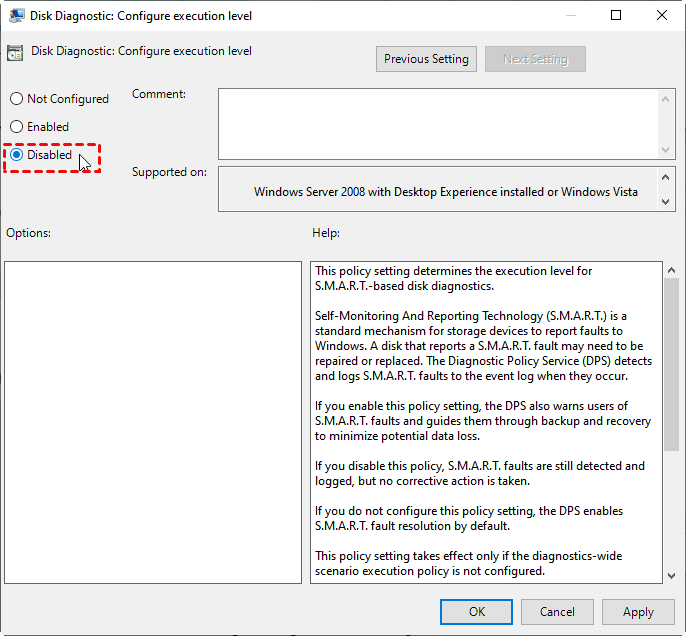The width and height of the screenshot is (686, 636).
Task: Go to Previous Setting
Action: click(x=426, y=59)
